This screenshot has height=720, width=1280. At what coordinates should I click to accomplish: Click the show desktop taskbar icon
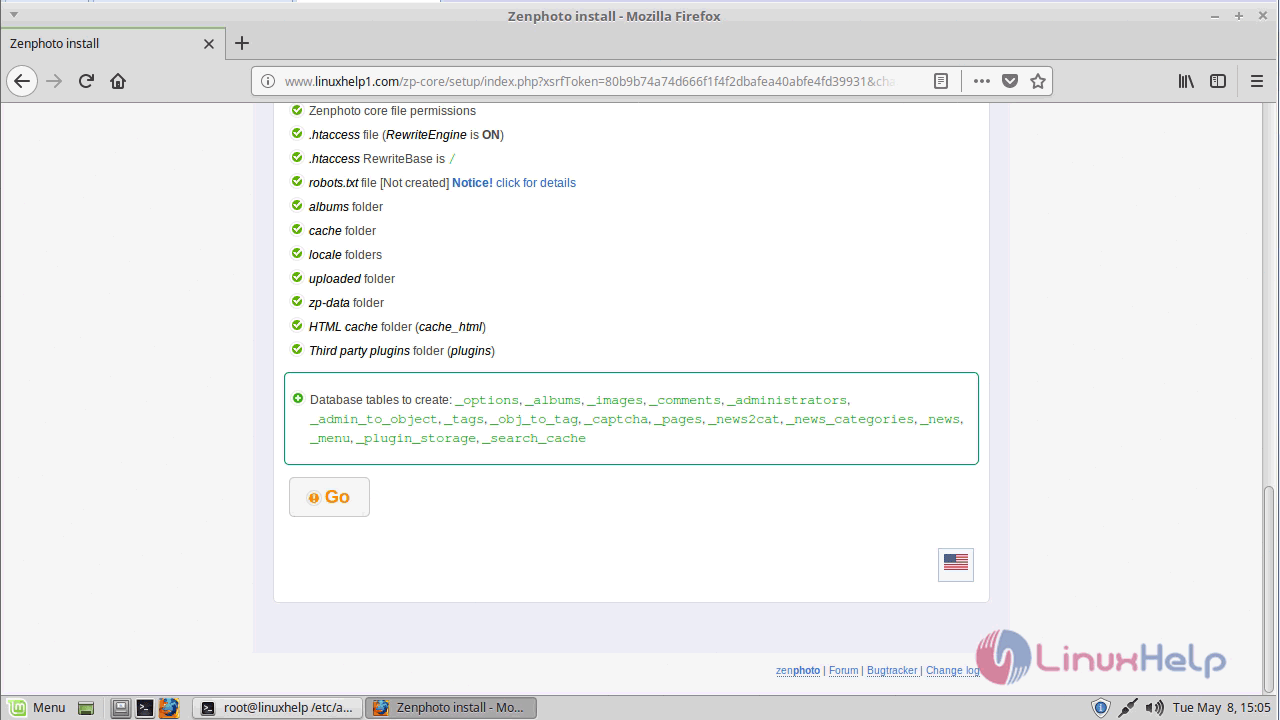86,708
